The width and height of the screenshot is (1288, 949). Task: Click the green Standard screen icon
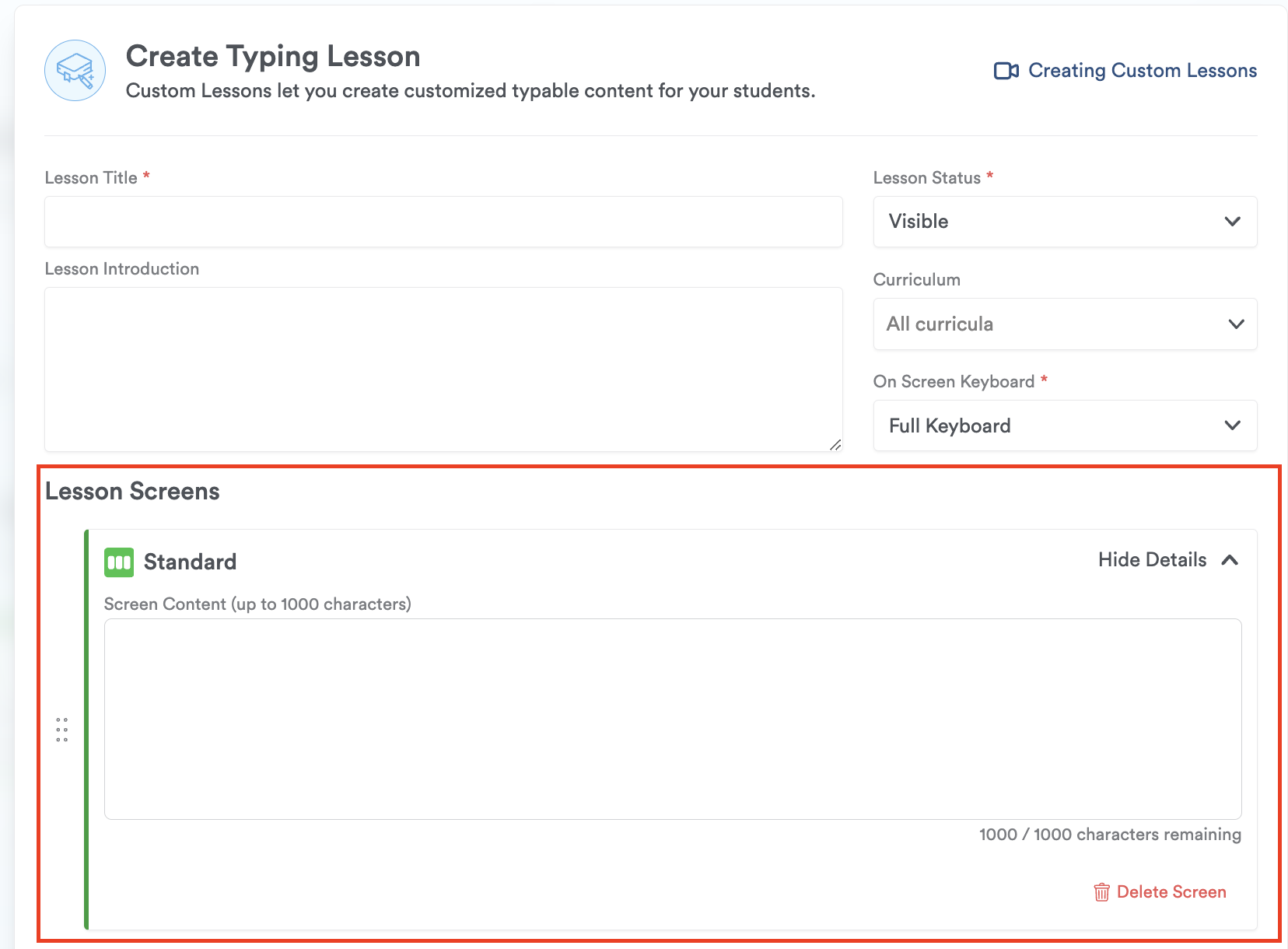pyautogui.click(x=119, y=562)
